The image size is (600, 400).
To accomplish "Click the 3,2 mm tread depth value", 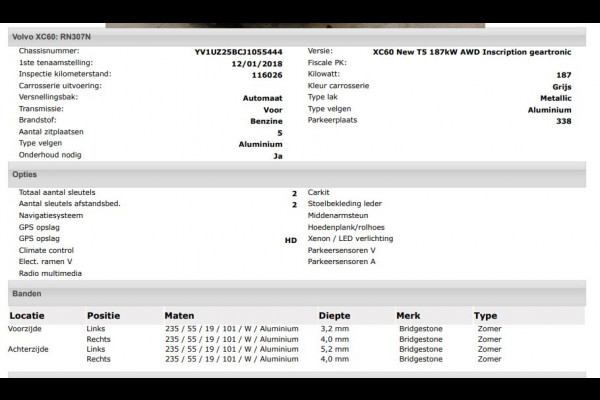I will (x=334, y=328).
